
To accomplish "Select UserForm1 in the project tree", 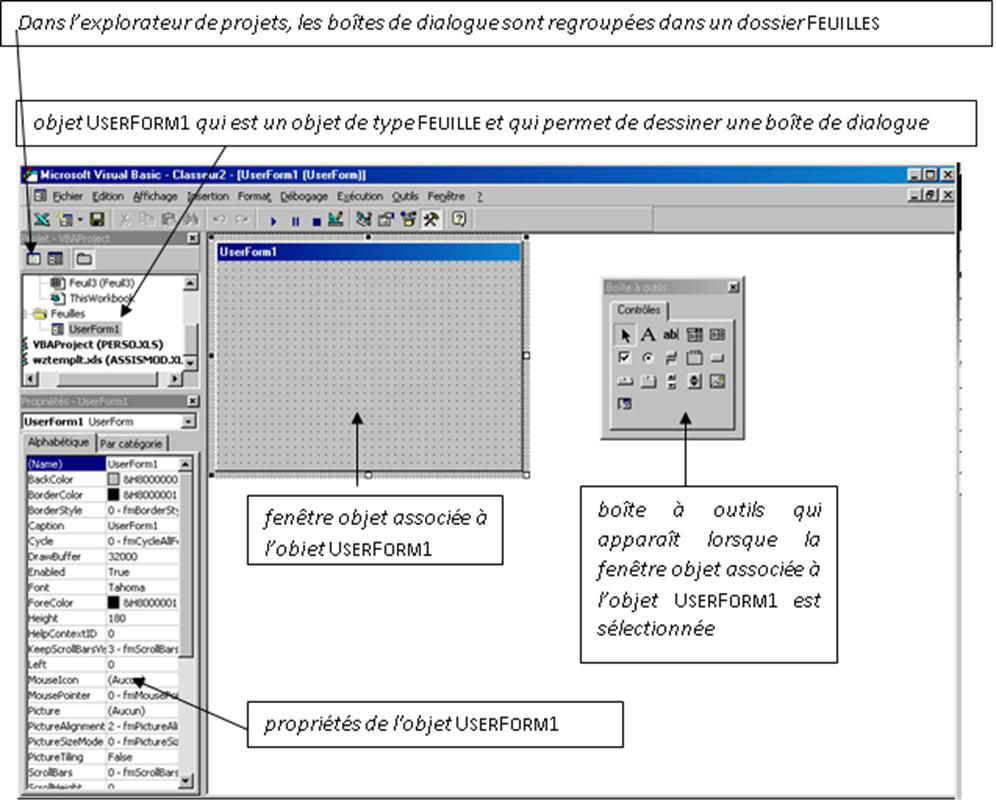I will coord(94,329).
